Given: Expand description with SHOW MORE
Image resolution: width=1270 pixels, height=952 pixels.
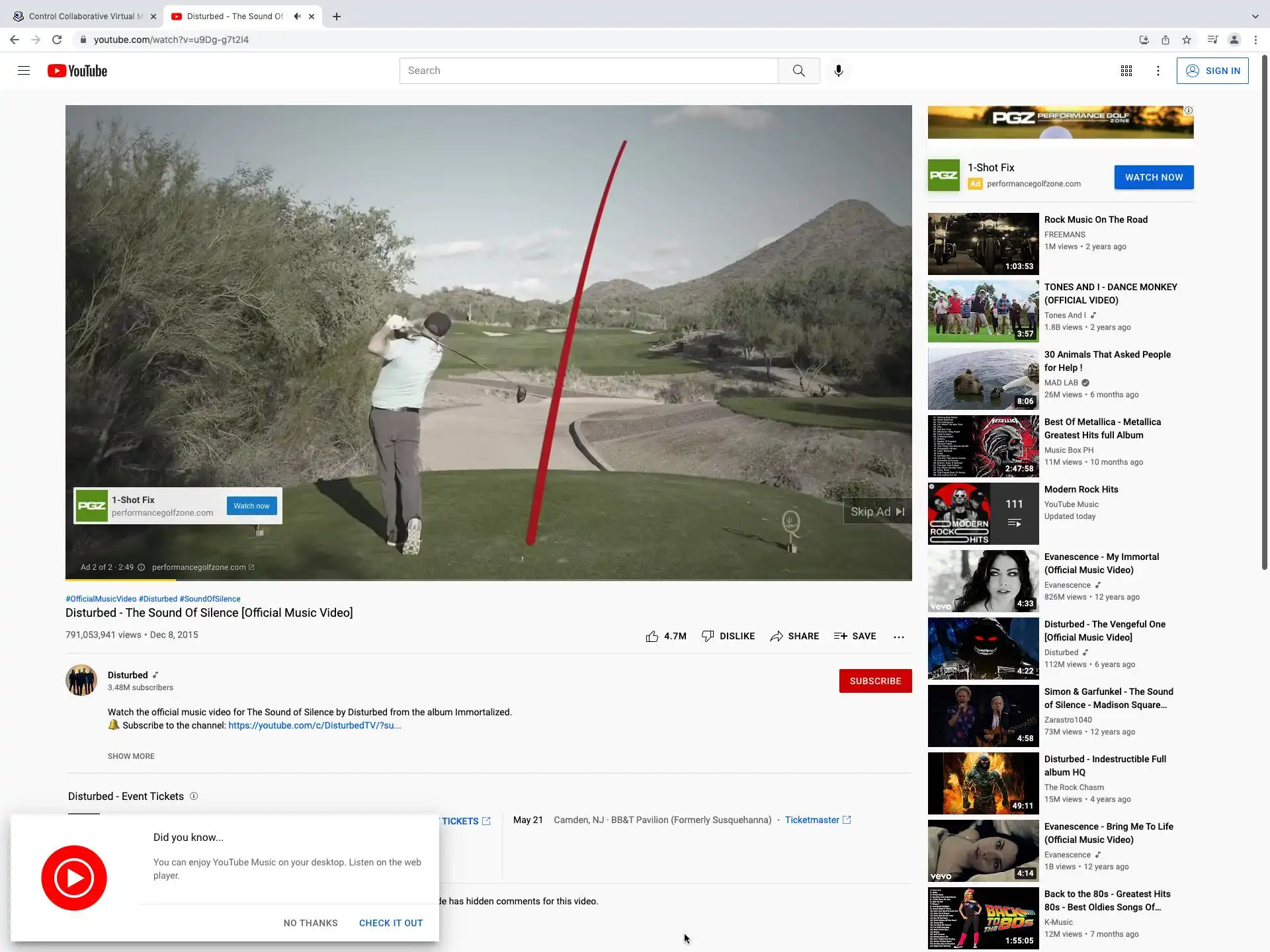Looking at the screenshot, I should click(131, 756).
